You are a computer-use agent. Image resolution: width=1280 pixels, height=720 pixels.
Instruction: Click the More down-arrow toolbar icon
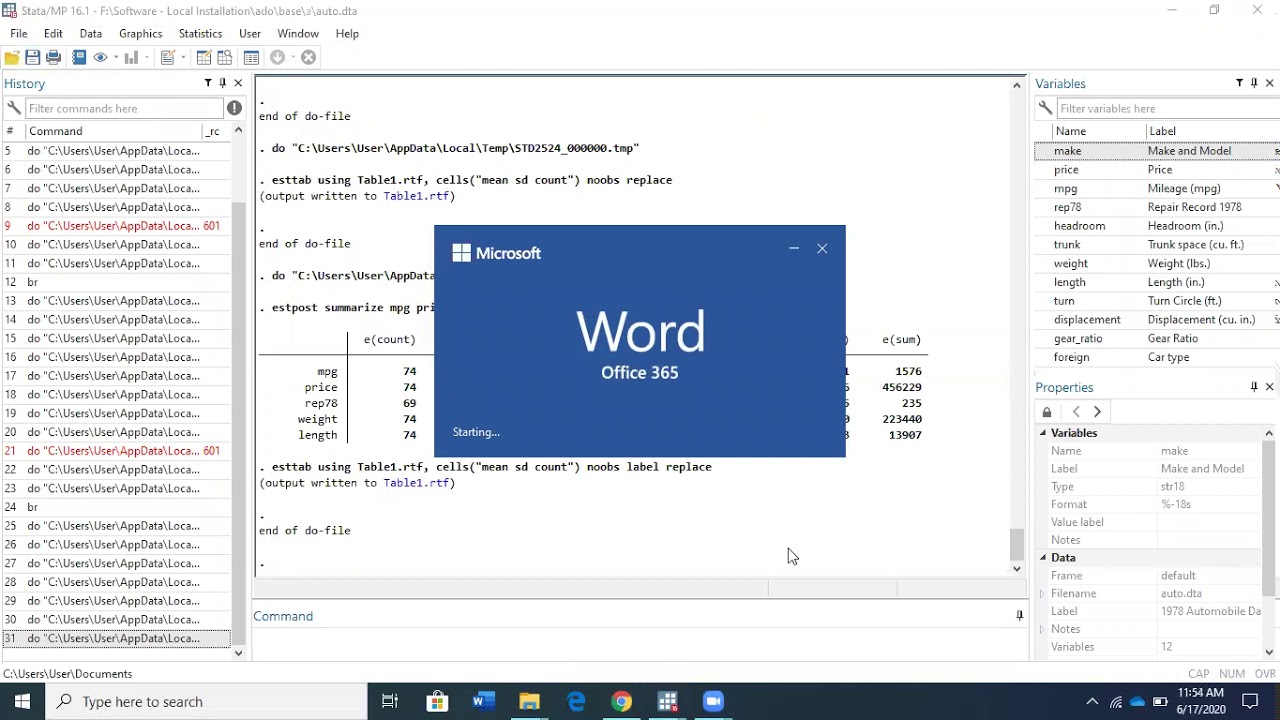[278, 58]
